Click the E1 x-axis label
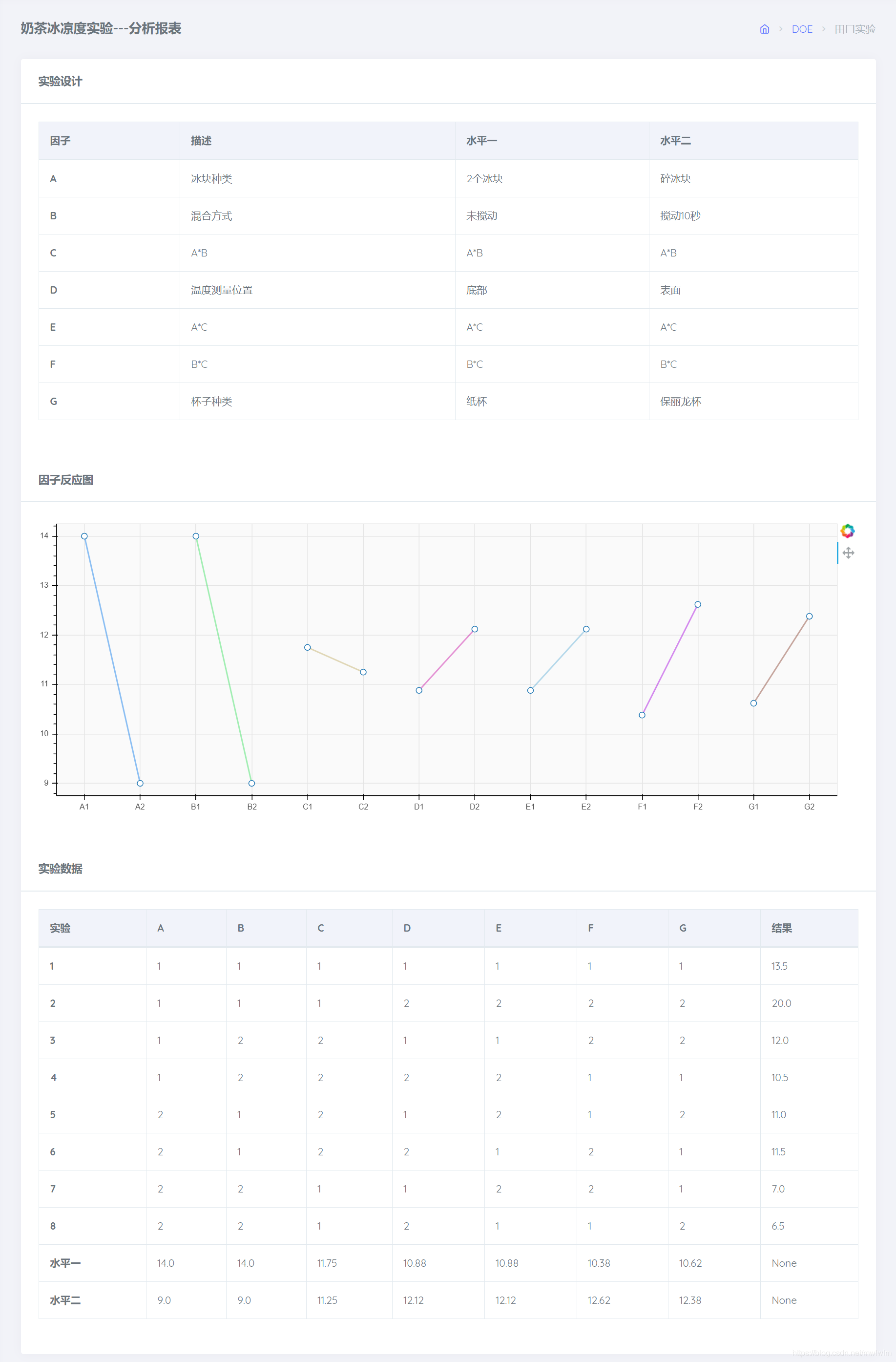Image resolution: width=896 pixels, height=1362 pixels. [530, 807]
